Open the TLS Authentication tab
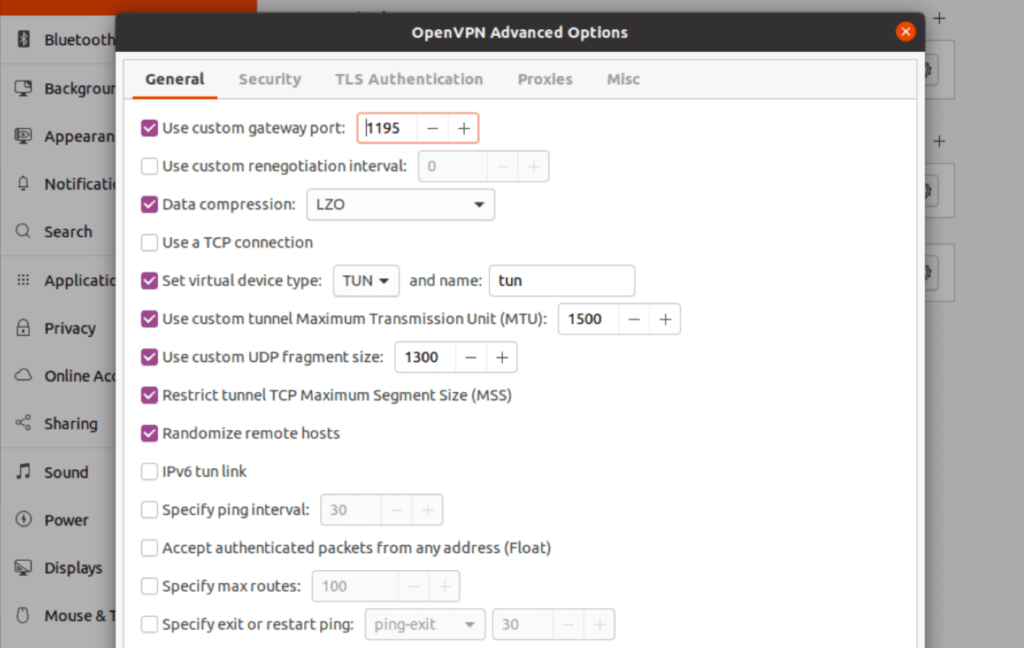 (x=408, y=79)
